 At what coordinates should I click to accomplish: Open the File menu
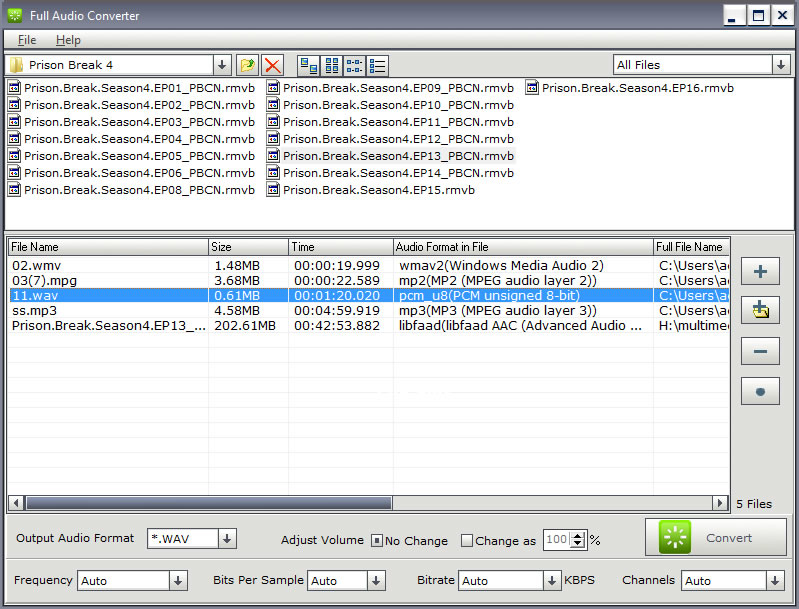26,40
